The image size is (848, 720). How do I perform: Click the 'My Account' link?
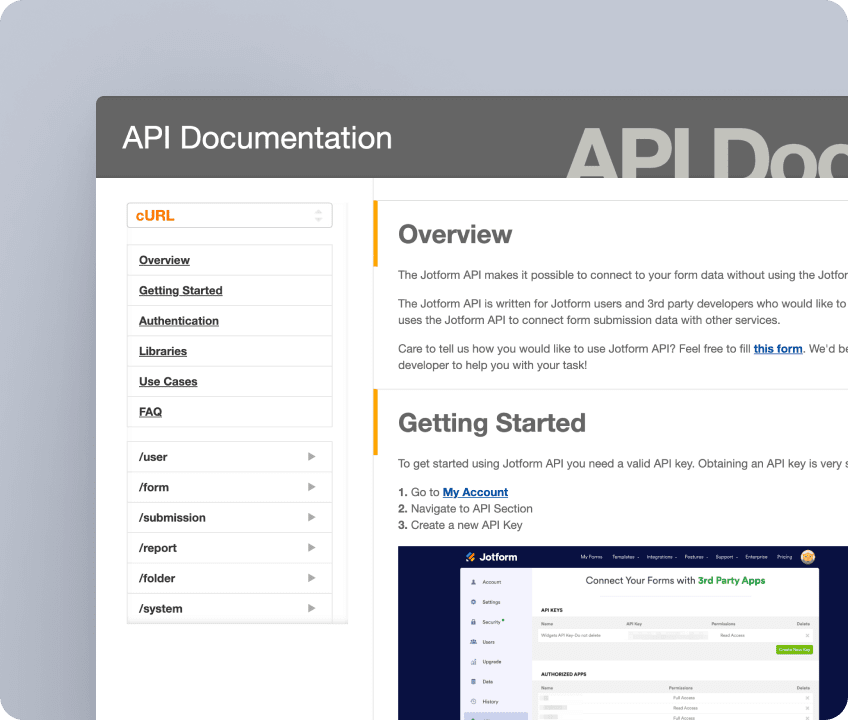(x=475, y=492)
